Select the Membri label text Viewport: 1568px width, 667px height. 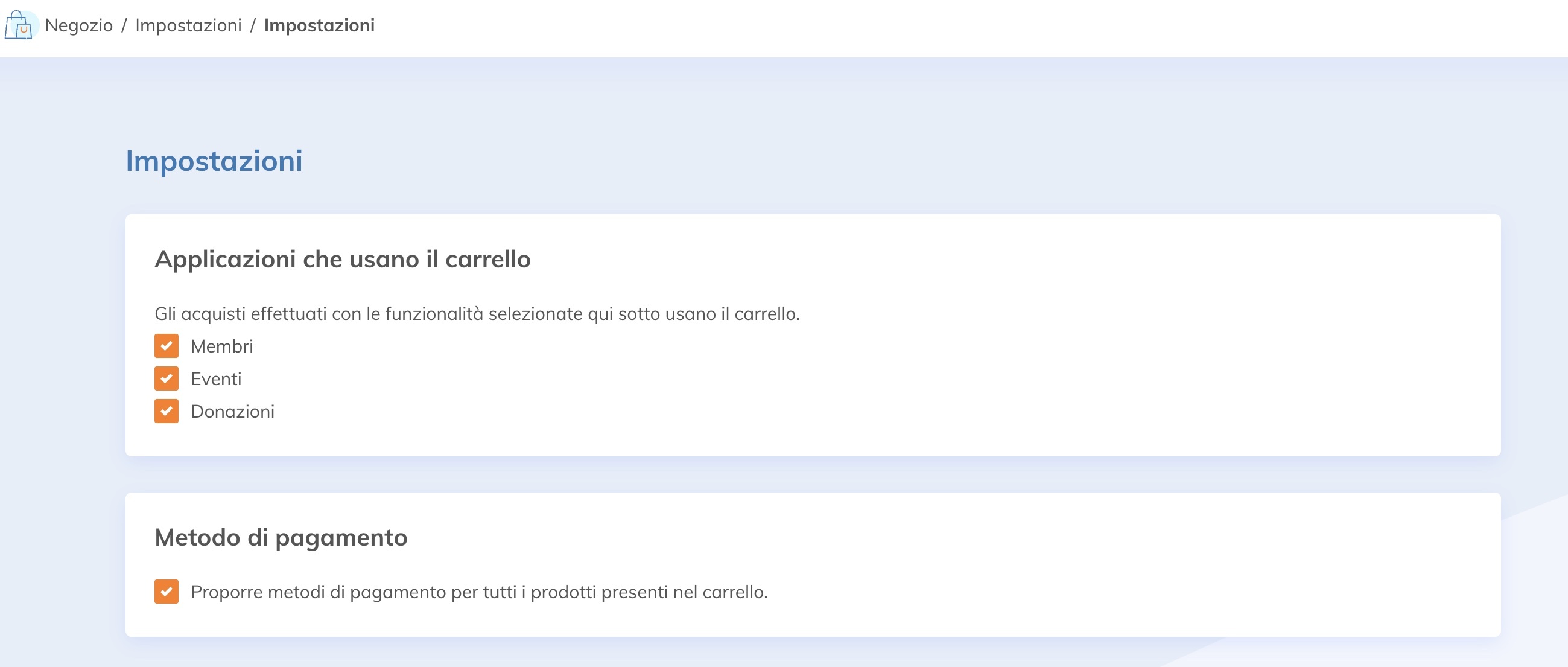pos(222,346)
